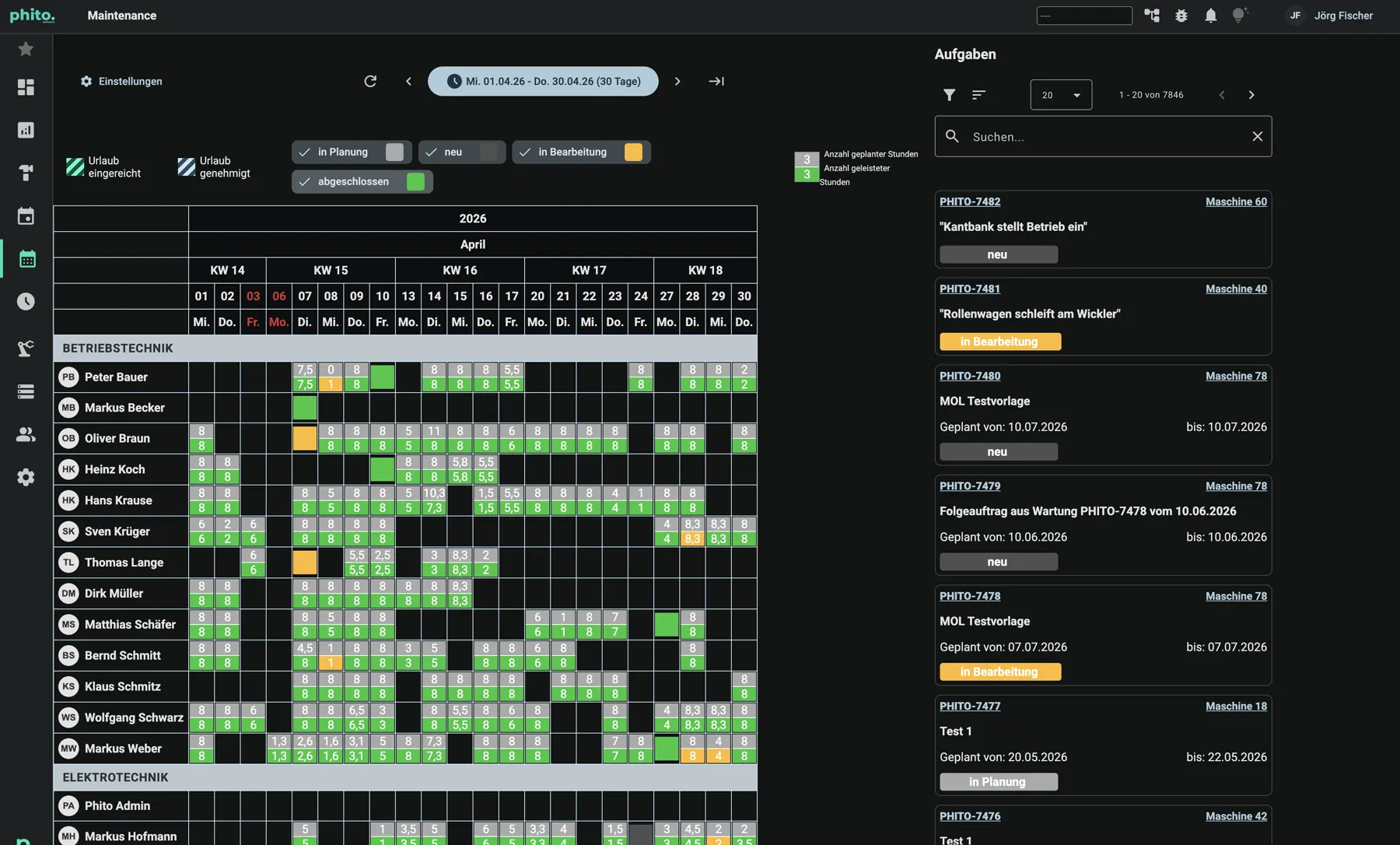
Task: Open the calendar event sidebar icon
Action: pos(26,216)
